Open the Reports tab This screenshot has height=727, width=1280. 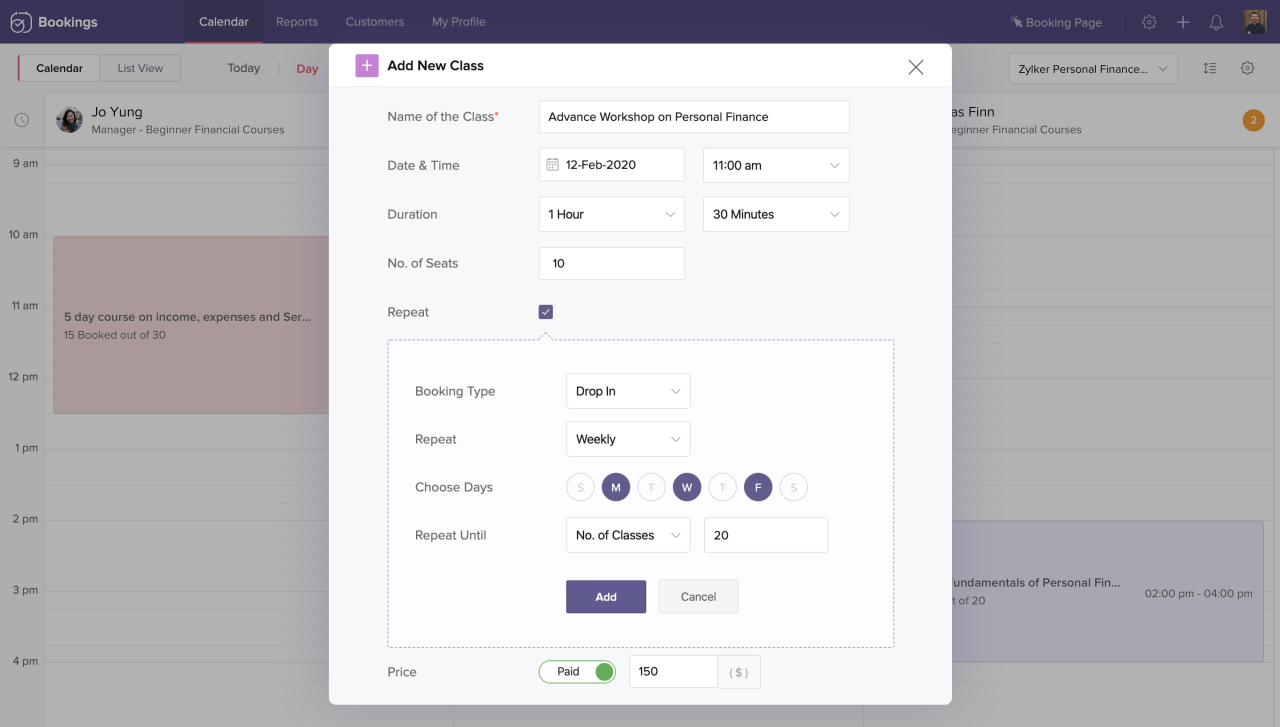click(297, 22)
